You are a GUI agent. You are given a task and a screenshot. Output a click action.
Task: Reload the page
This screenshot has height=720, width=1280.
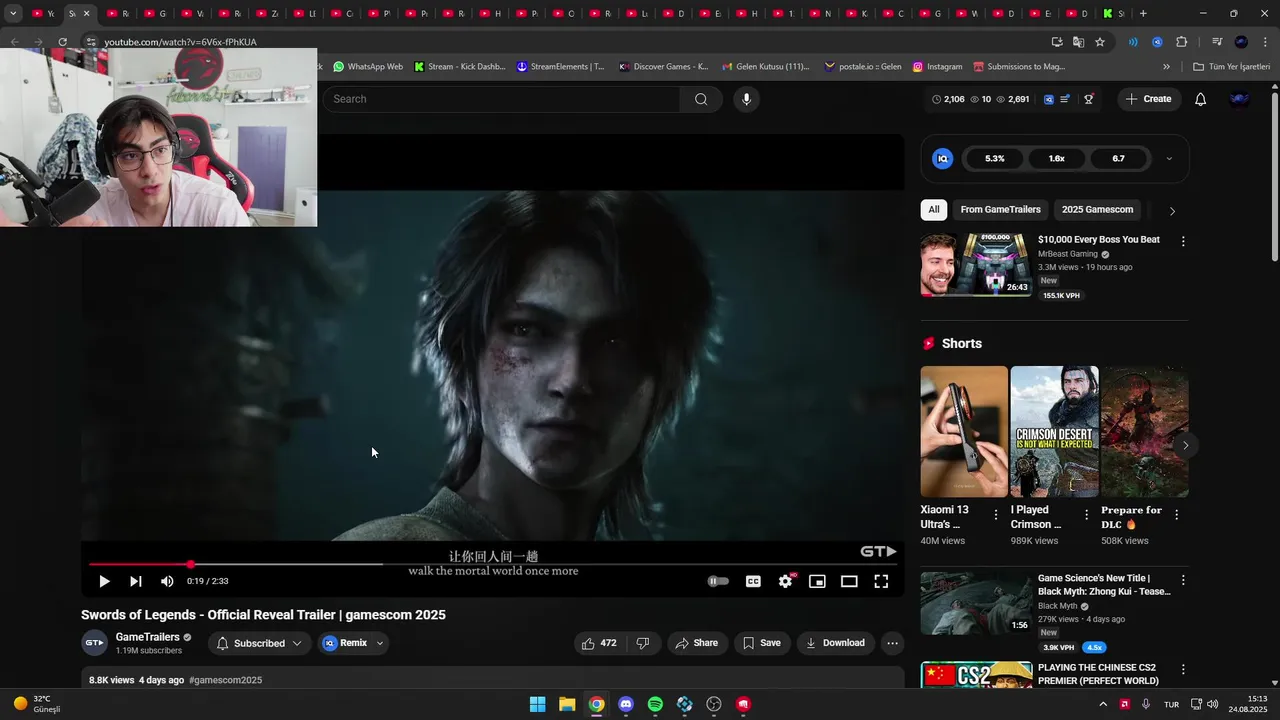tap(62, 42)
